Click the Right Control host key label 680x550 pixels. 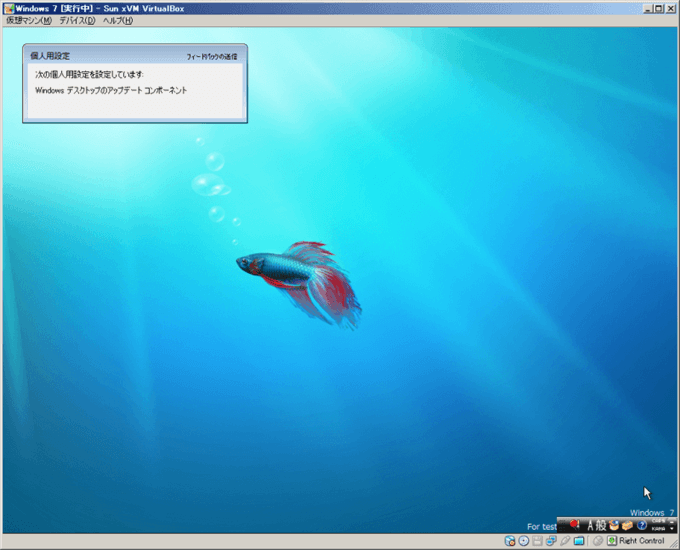[x=641, y=541]
